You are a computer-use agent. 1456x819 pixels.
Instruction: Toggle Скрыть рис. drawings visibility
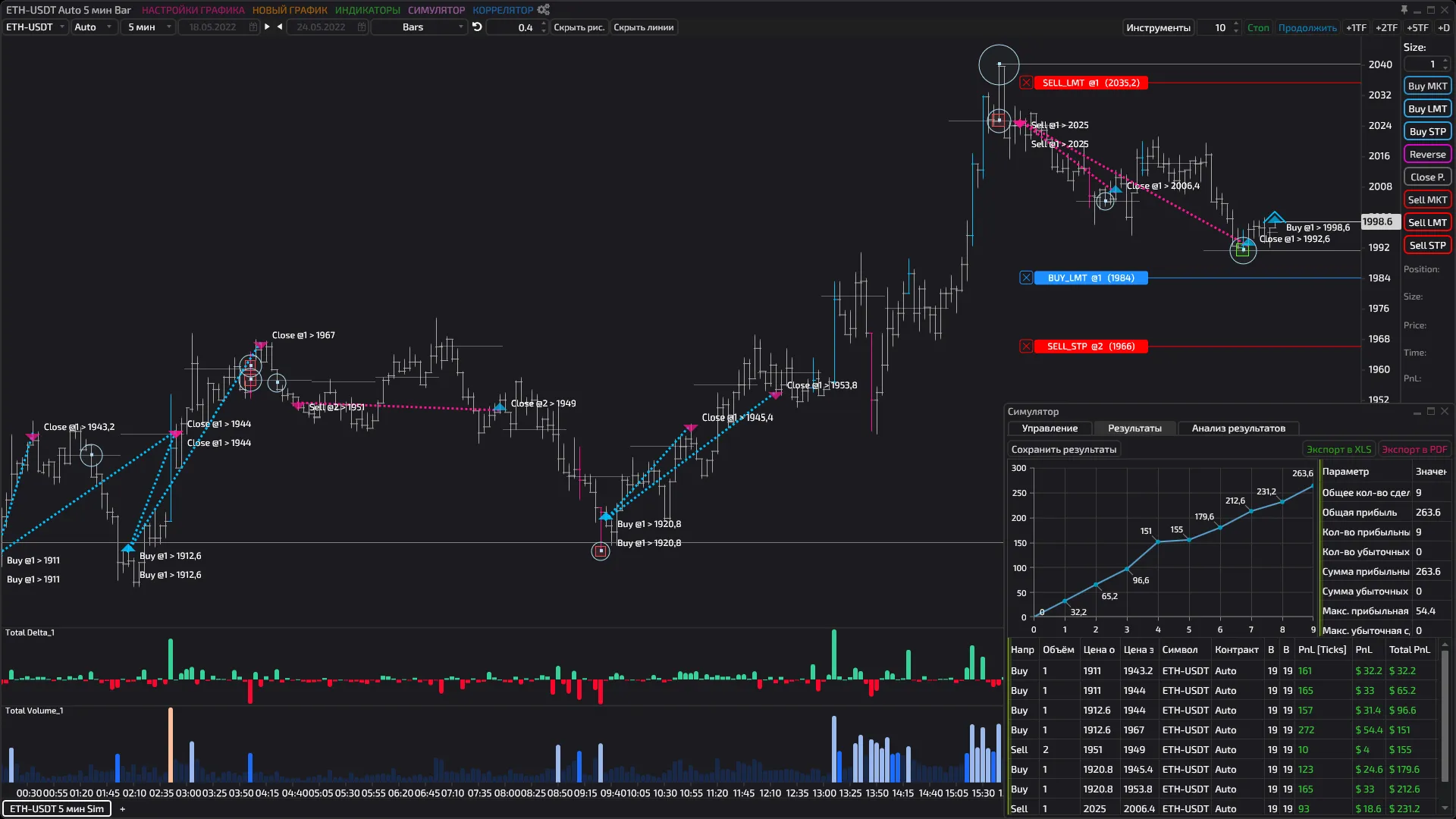pos(579,27)
